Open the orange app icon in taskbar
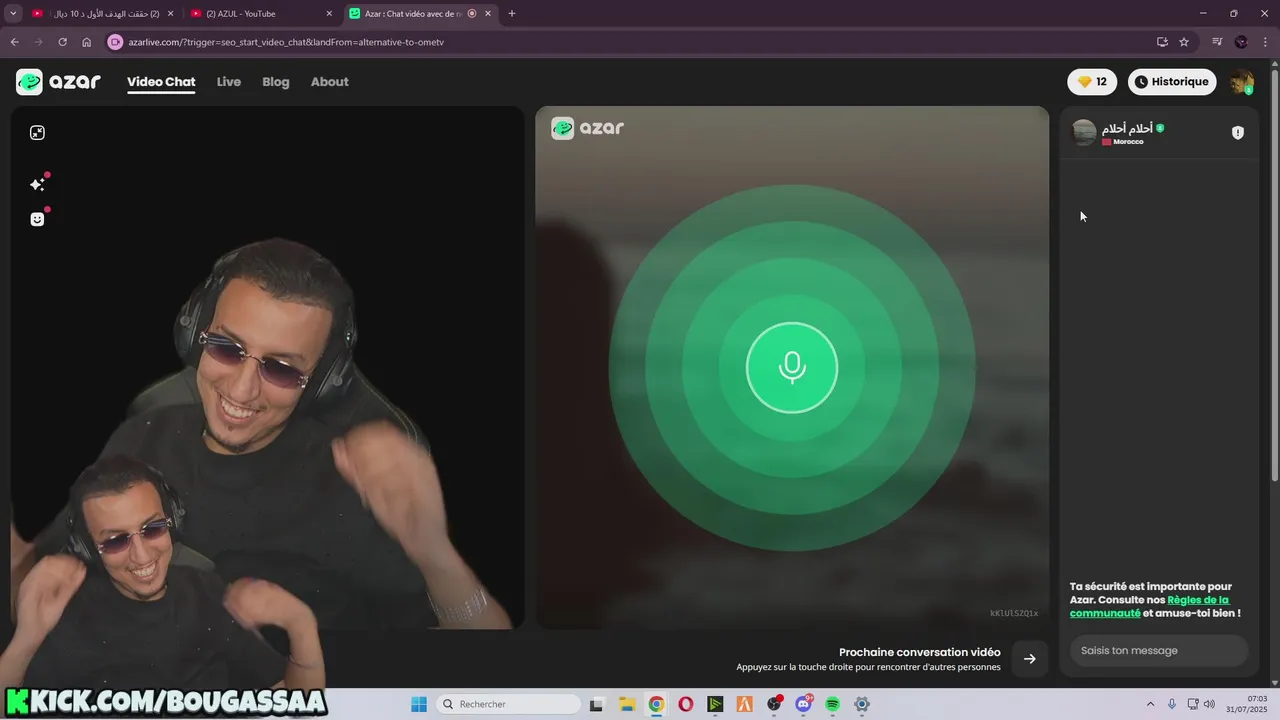This screenshot has height=720, width=1280. 744,704
